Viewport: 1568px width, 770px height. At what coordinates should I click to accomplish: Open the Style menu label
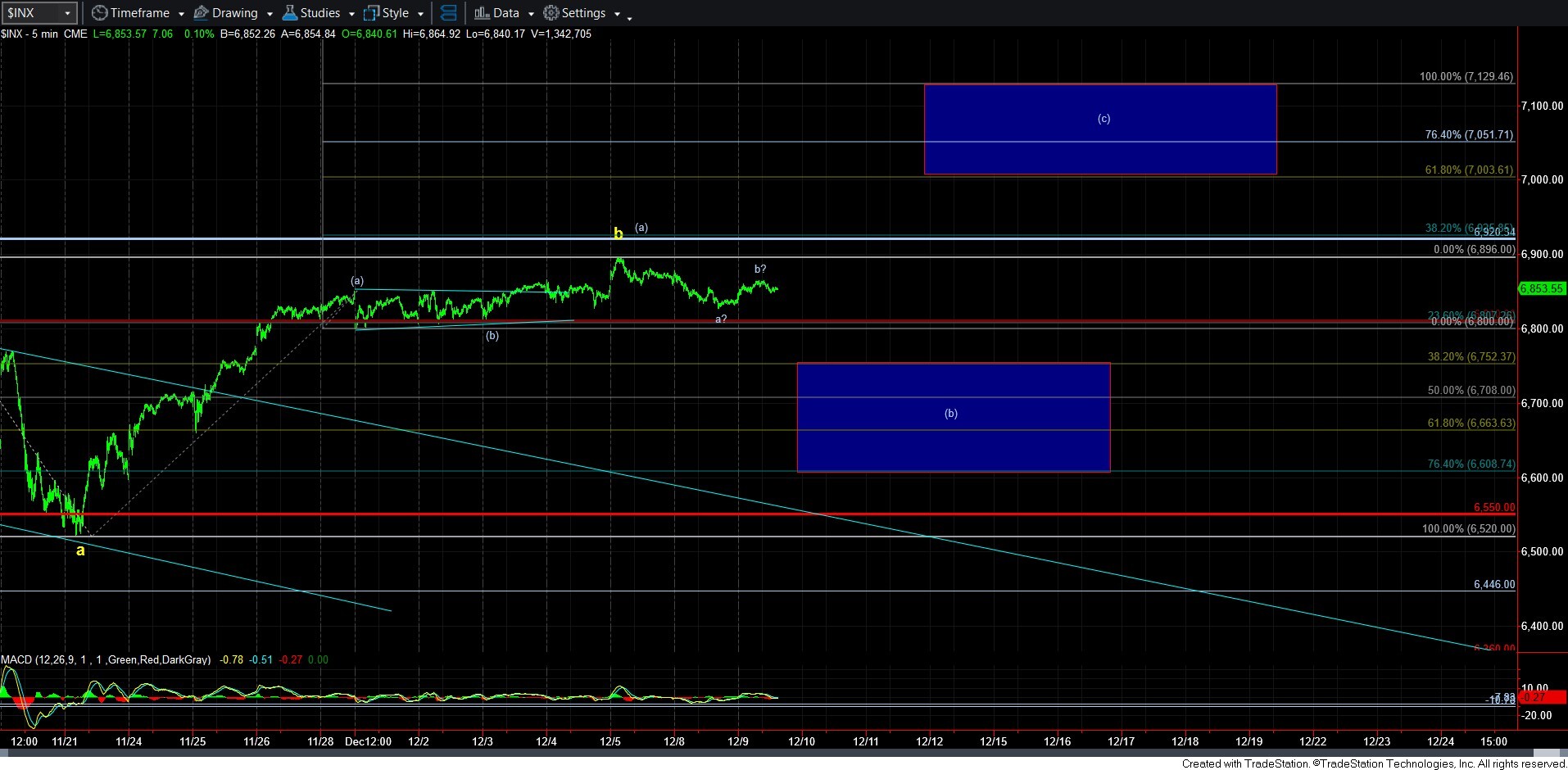(395, 13)
